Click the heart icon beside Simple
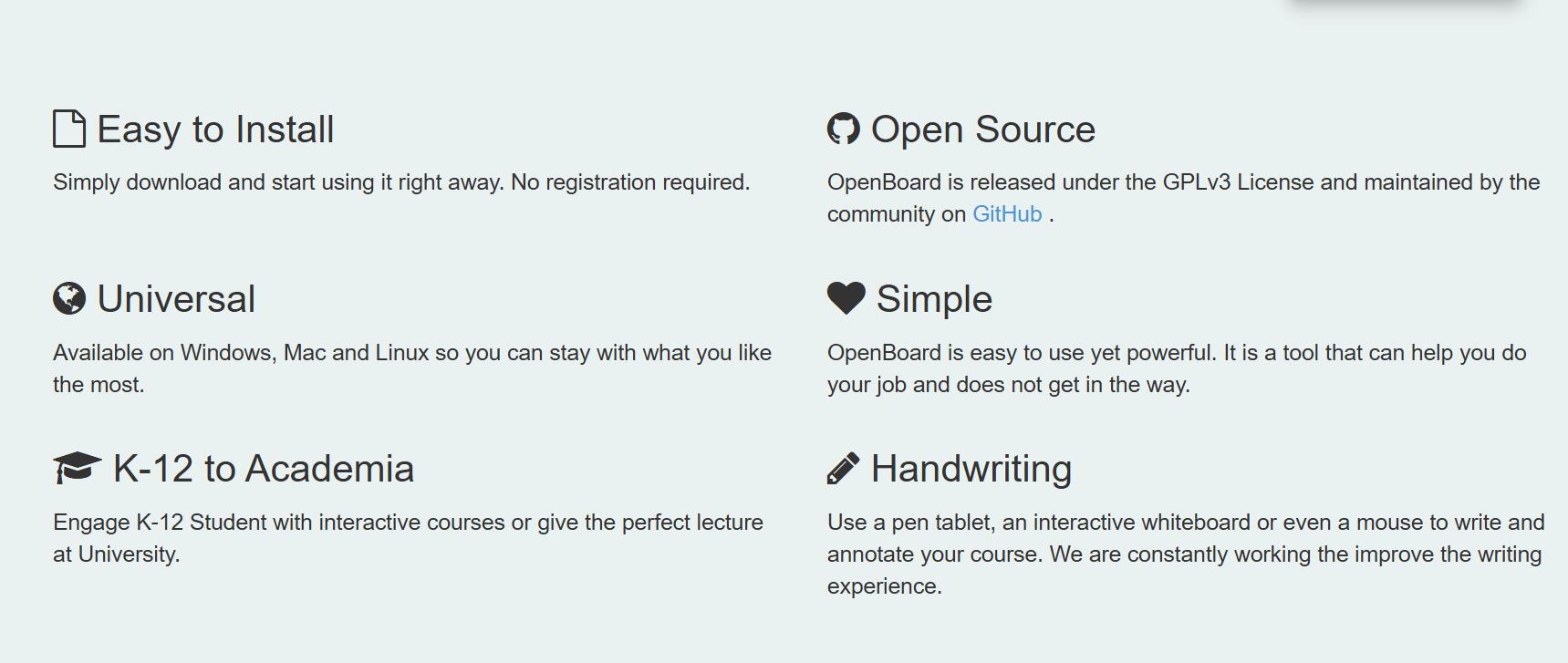Image resolution: width=1568 pixels, height=663 pixels. (846, 298)
